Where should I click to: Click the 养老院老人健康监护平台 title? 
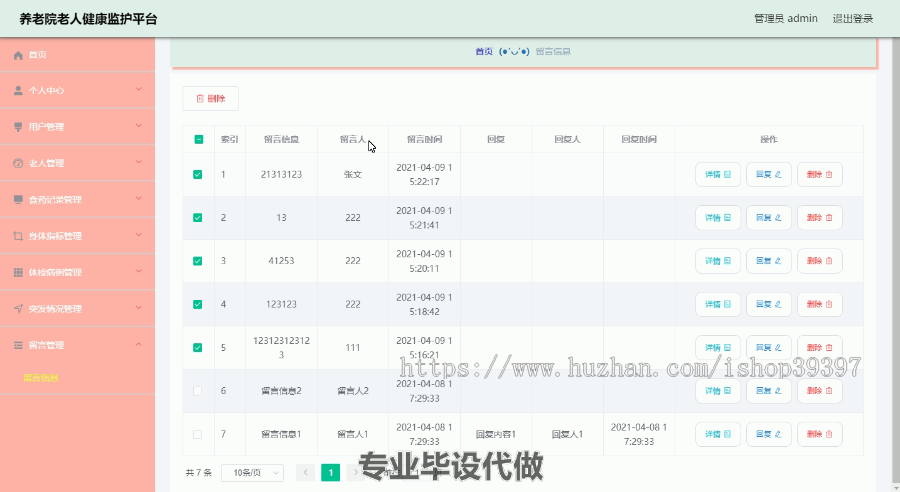pos(88,19)
